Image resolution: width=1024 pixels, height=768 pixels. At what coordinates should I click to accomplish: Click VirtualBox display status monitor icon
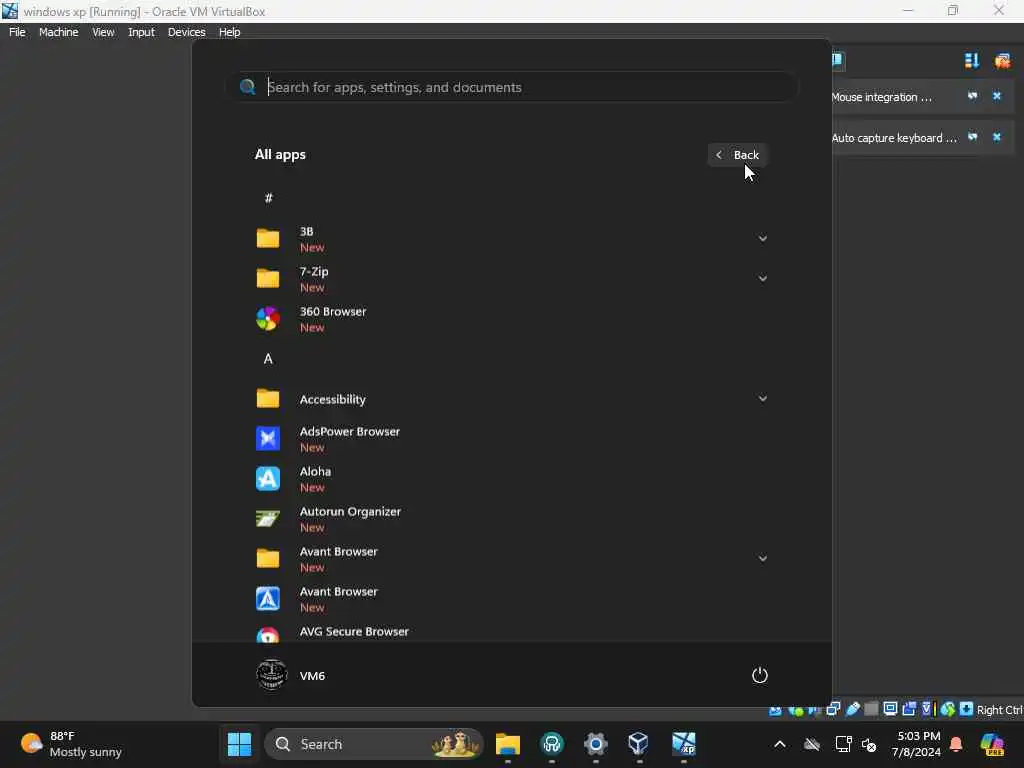pyautogui.click(x=889, y=709)
